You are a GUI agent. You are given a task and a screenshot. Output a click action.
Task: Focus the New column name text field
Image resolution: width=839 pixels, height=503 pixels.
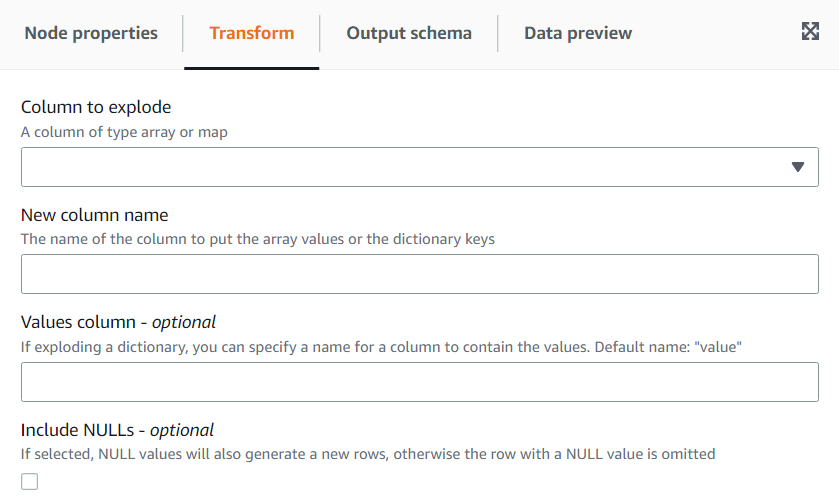tap(420, 274)
